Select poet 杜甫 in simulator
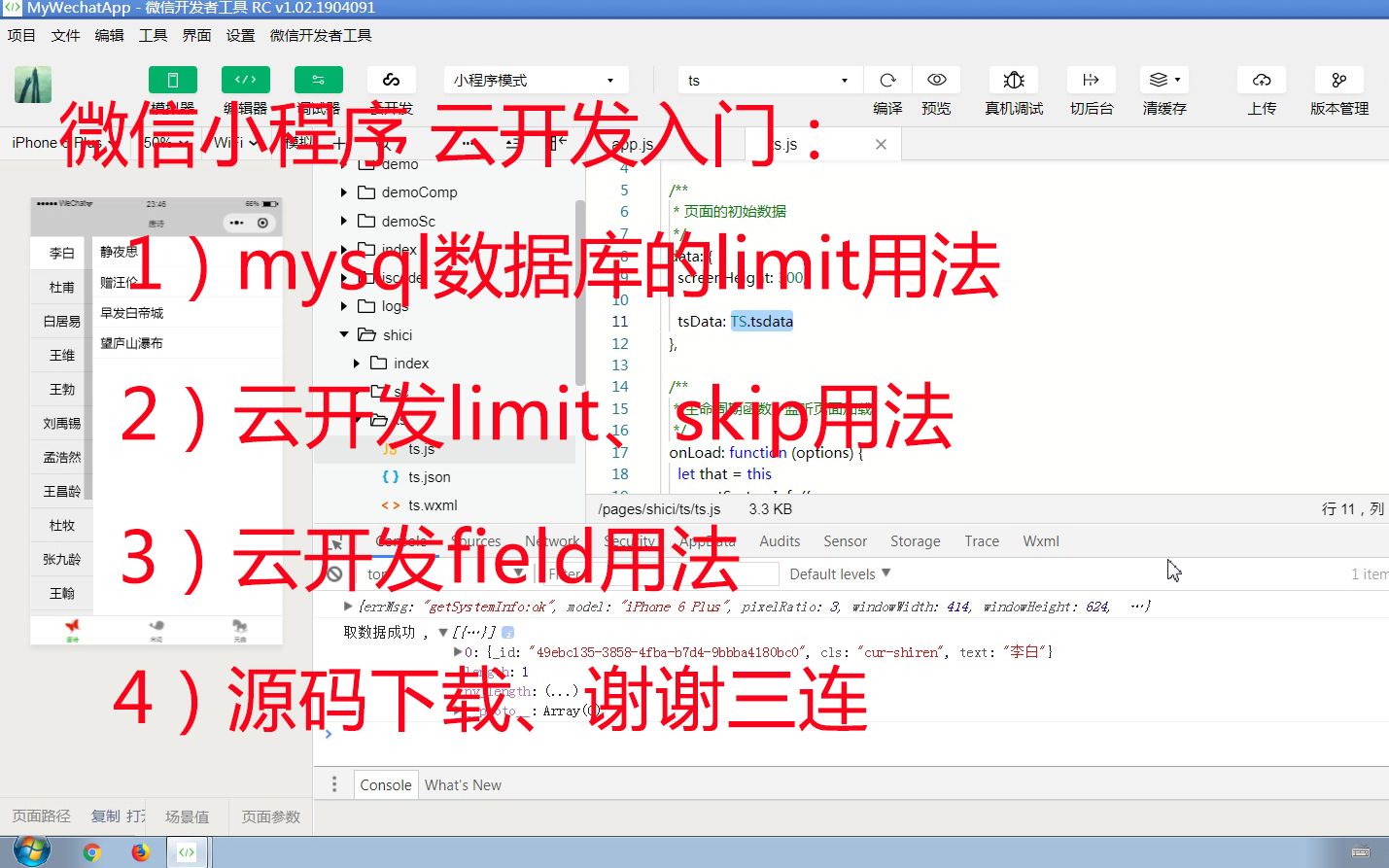The width and height of the screenshot is (1389, 868). [x=61, y=287]
